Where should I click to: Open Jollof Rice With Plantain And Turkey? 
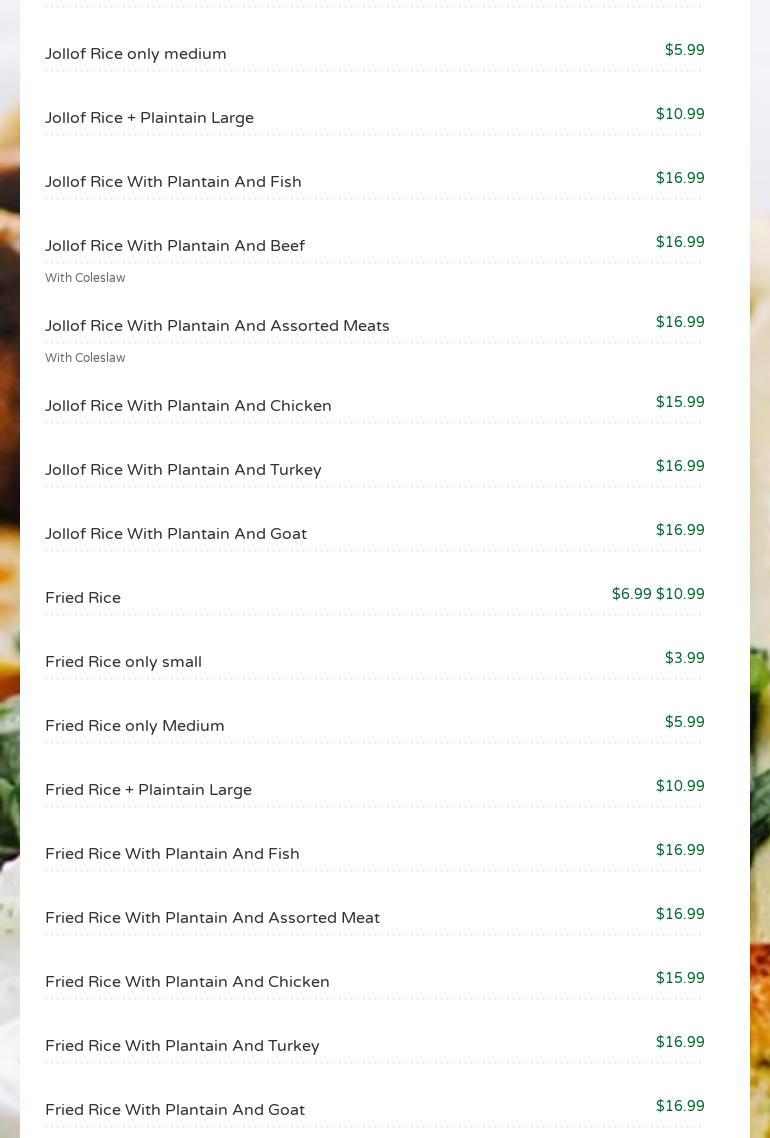[183, 470]
